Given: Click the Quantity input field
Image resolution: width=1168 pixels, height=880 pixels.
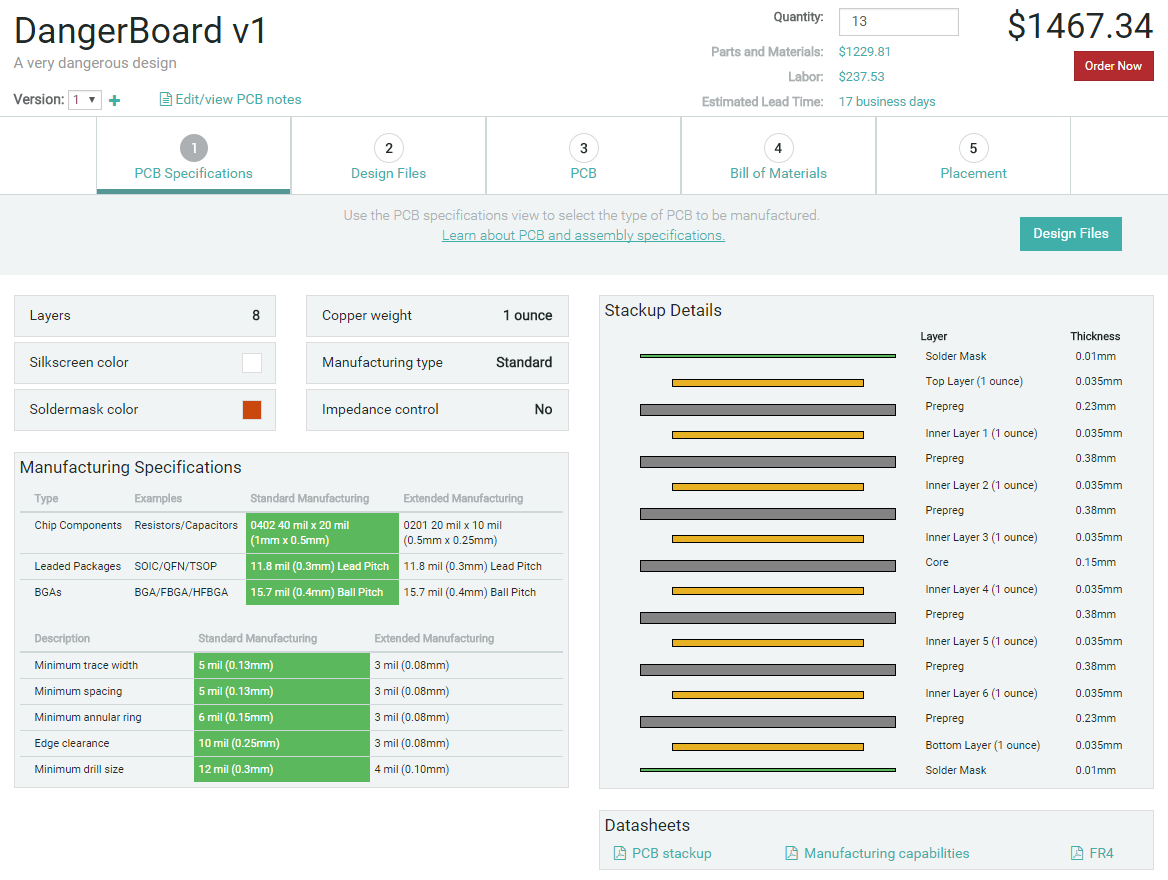Looking at the screenshot, I should [898, 22].
